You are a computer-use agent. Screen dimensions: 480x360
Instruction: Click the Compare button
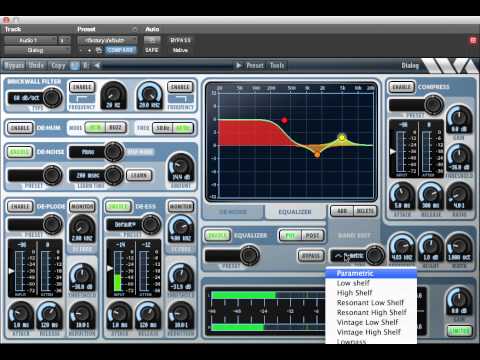pyautogui.click(x=120, y=50)
